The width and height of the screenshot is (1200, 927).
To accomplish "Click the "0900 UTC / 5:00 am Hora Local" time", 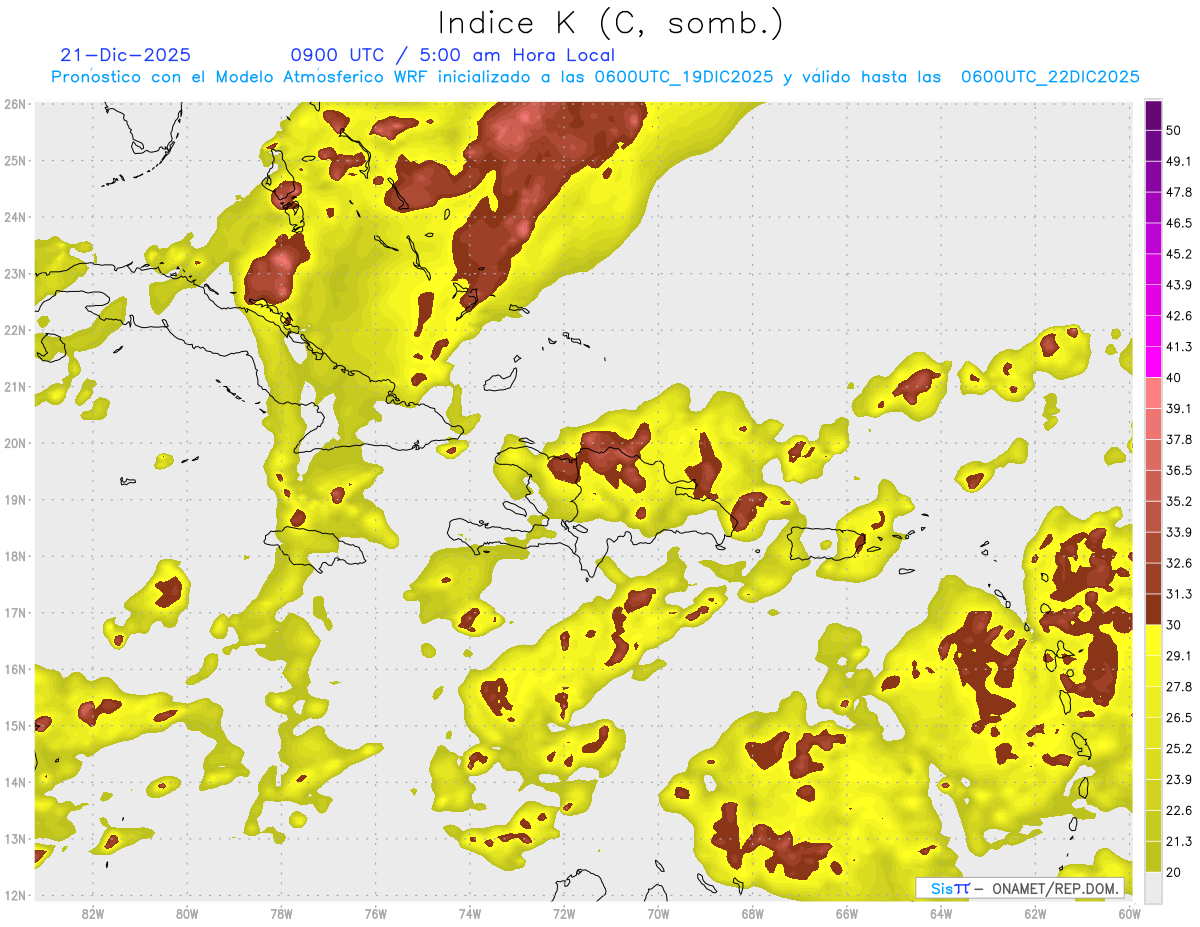I will pos(453,55).
